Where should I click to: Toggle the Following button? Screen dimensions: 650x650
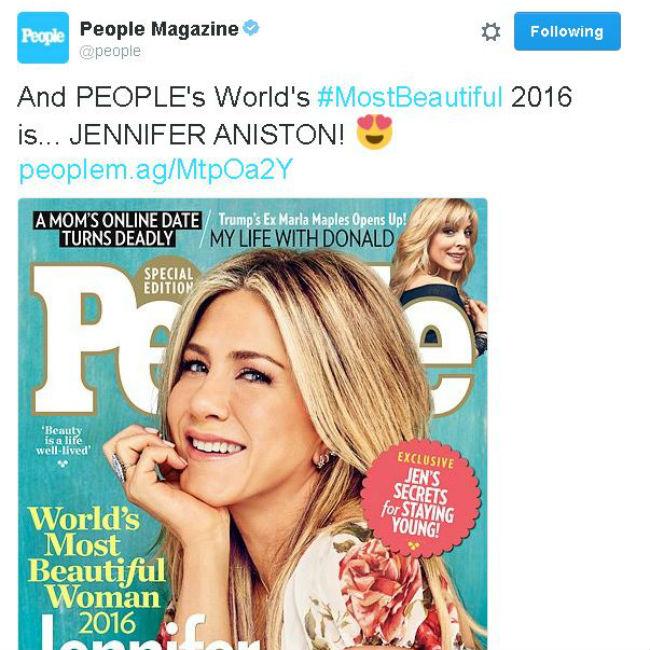(x=567, y=32)
